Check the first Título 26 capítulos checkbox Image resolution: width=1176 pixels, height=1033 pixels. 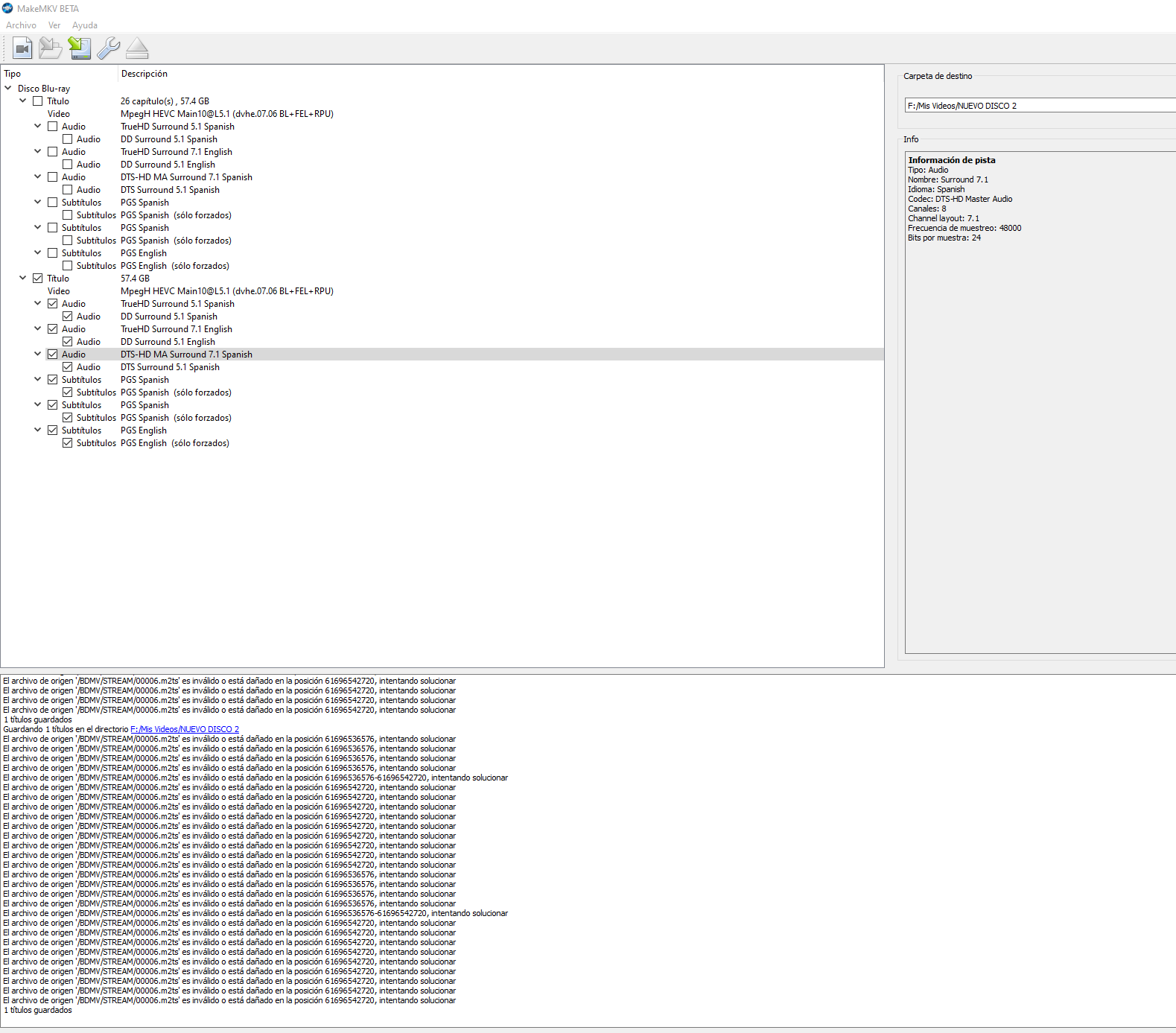38,101
